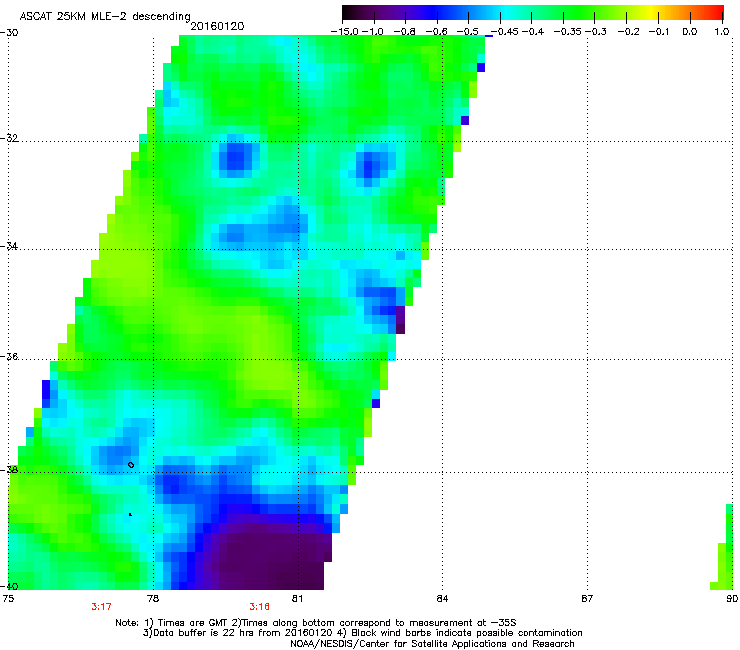The height and width of the screenshot is (650, 740).
Task: Click the 90 longitude axis label
Action: click(732, 599)
